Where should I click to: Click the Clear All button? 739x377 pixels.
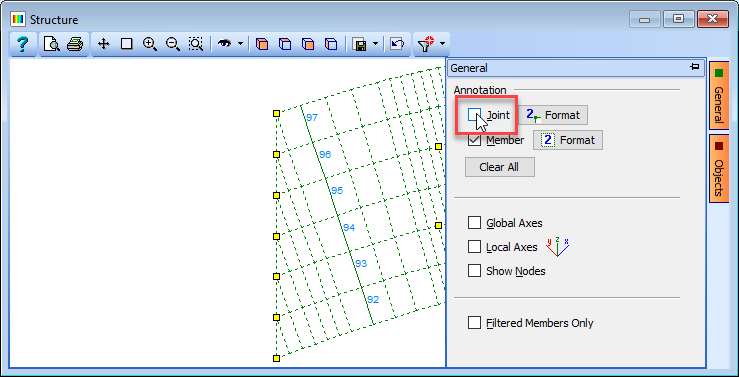pyautogui.click(x=500, y=167)
